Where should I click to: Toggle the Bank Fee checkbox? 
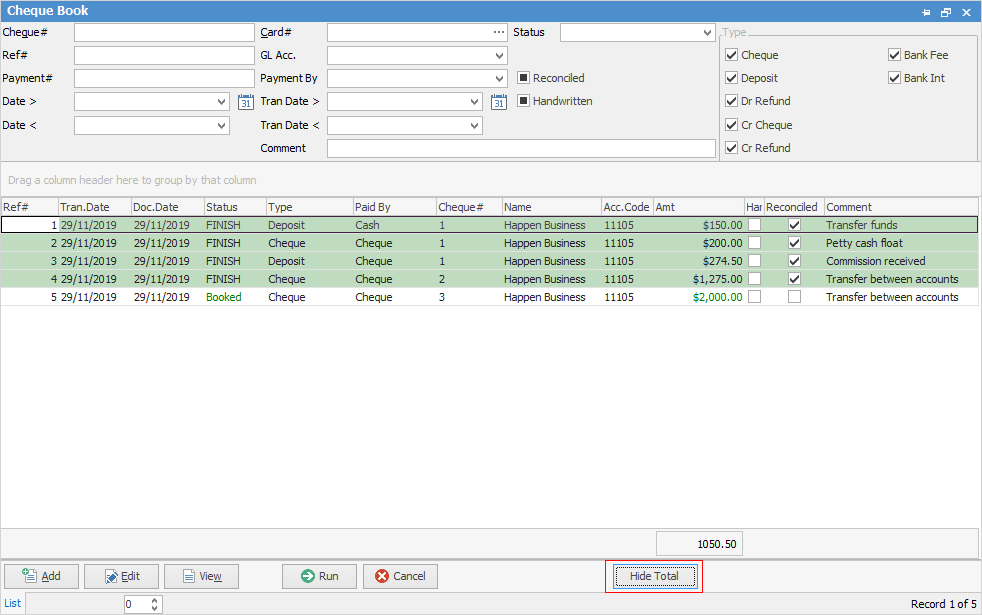[895, 55]
